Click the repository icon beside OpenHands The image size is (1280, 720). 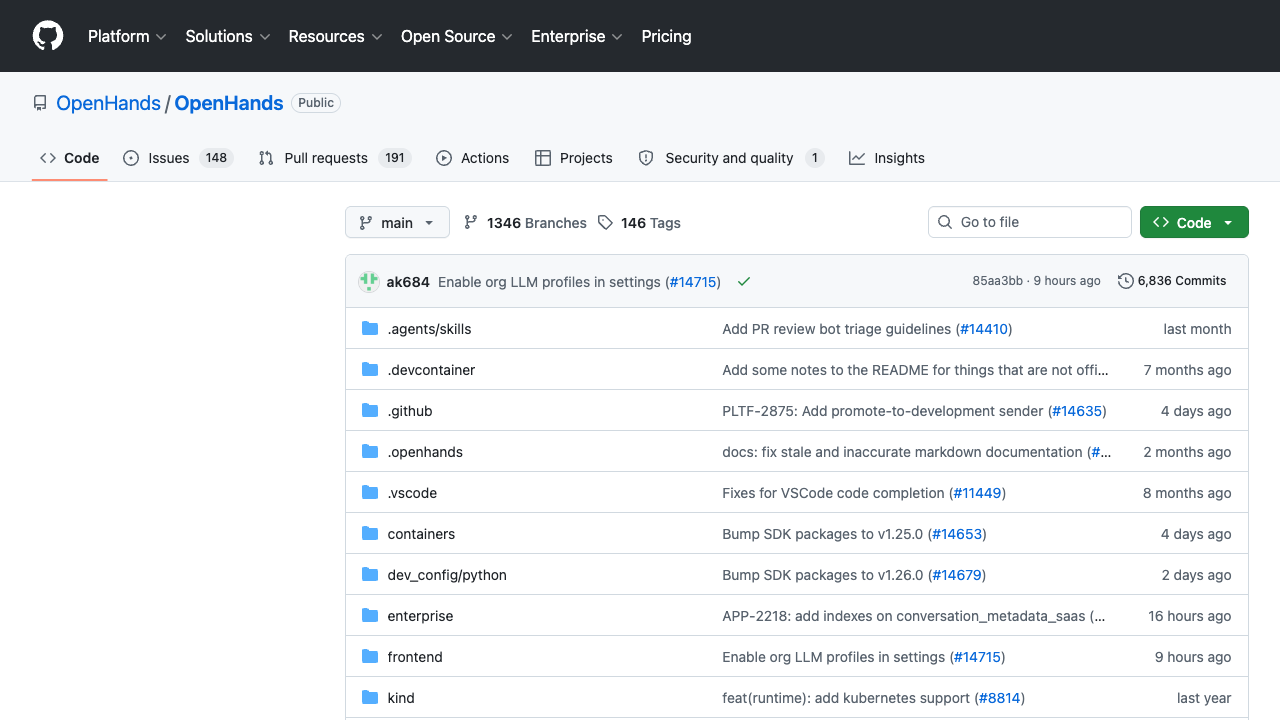pyautogui.click(x=40, y=103)
